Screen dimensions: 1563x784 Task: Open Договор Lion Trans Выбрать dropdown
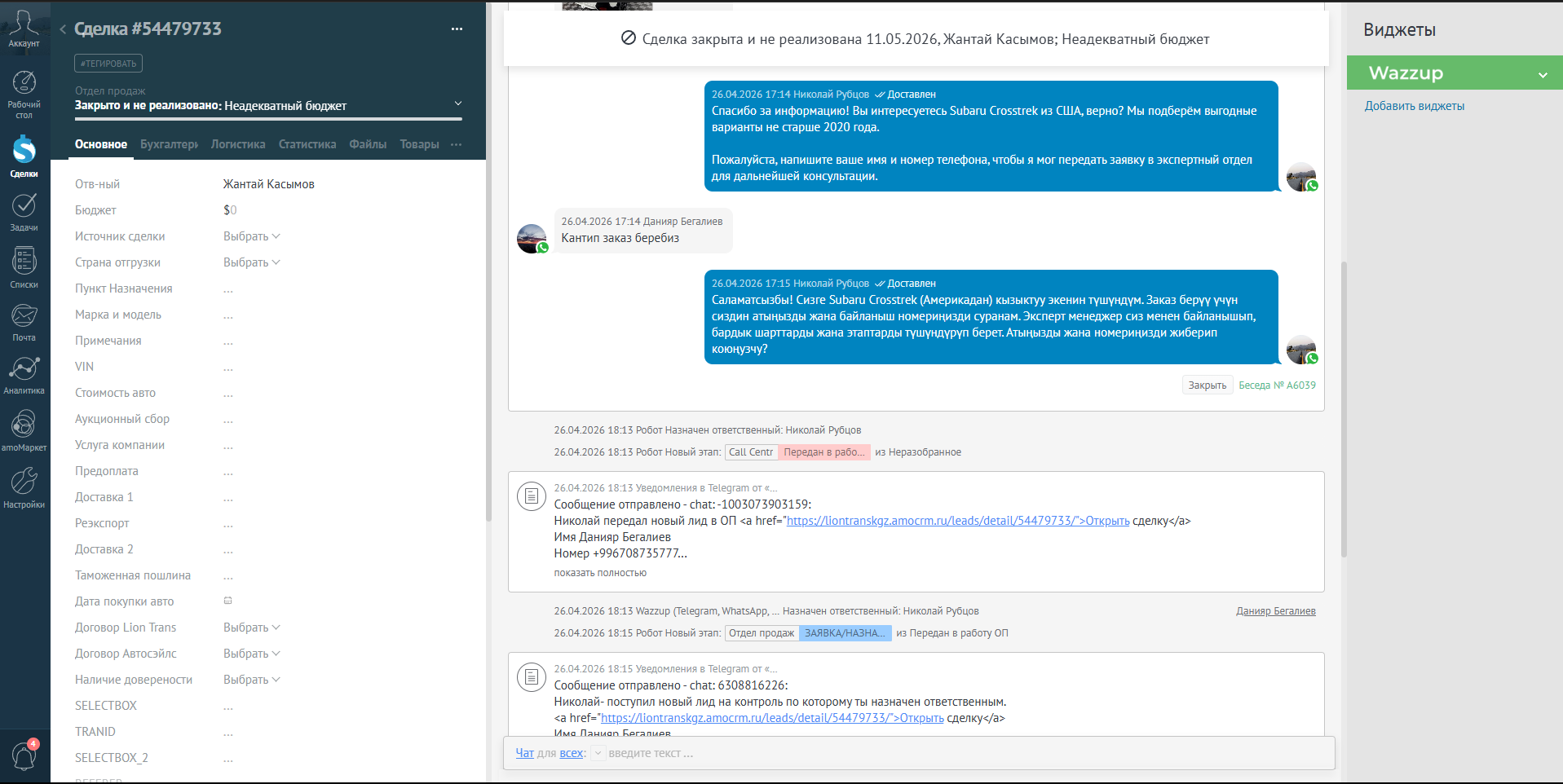pos(251,628)
